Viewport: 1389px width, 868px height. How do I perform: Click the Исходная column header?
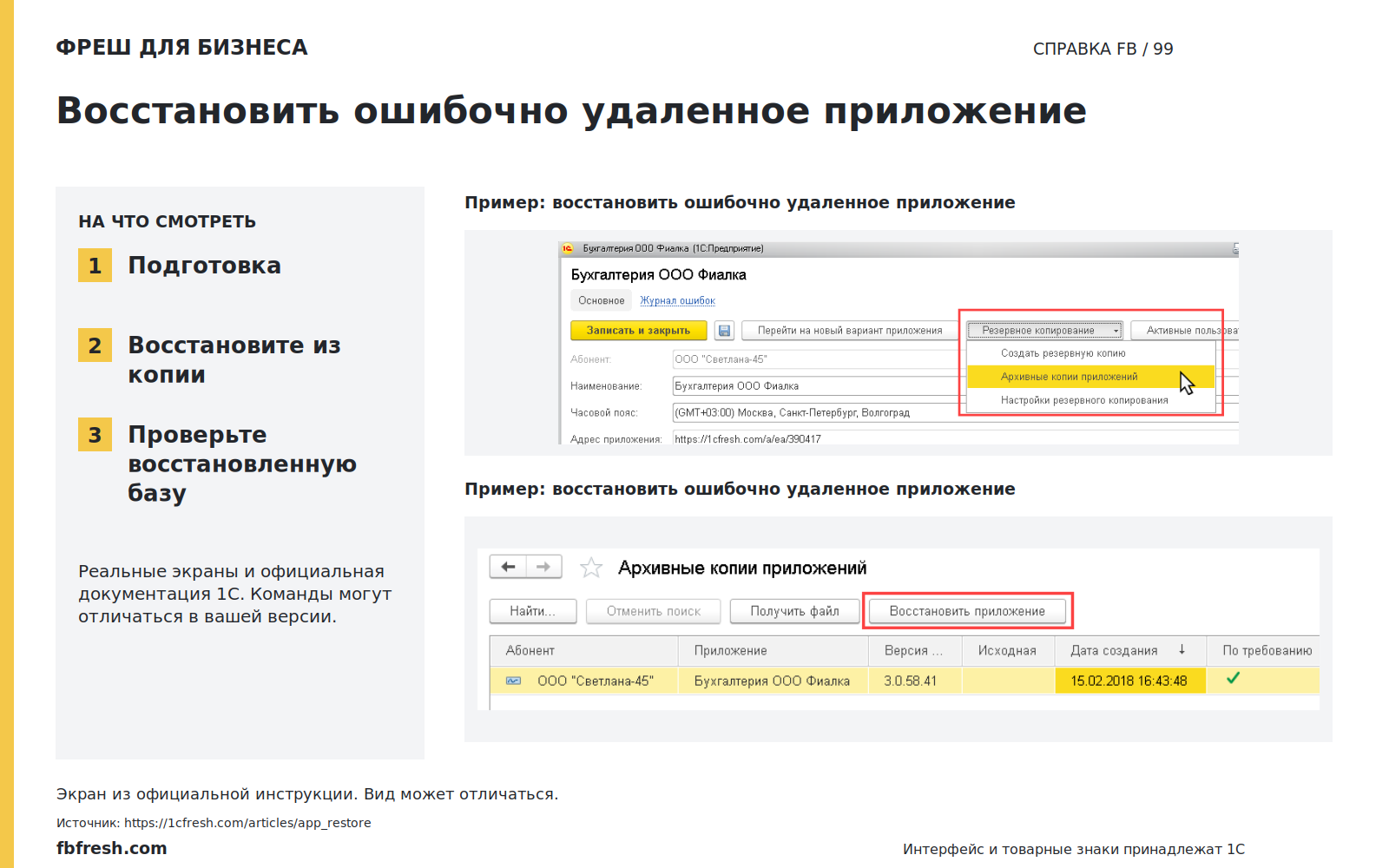point(1008,650)
